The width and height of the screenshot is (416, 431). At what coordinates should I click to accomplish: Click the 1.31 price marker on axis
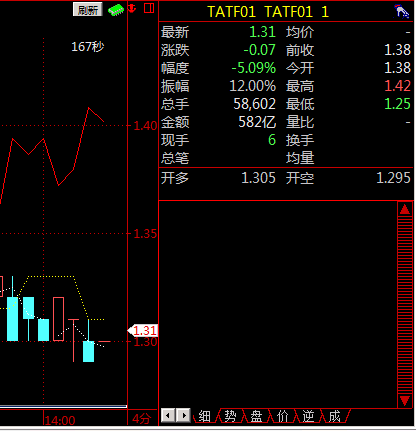[x=143, y=331]
